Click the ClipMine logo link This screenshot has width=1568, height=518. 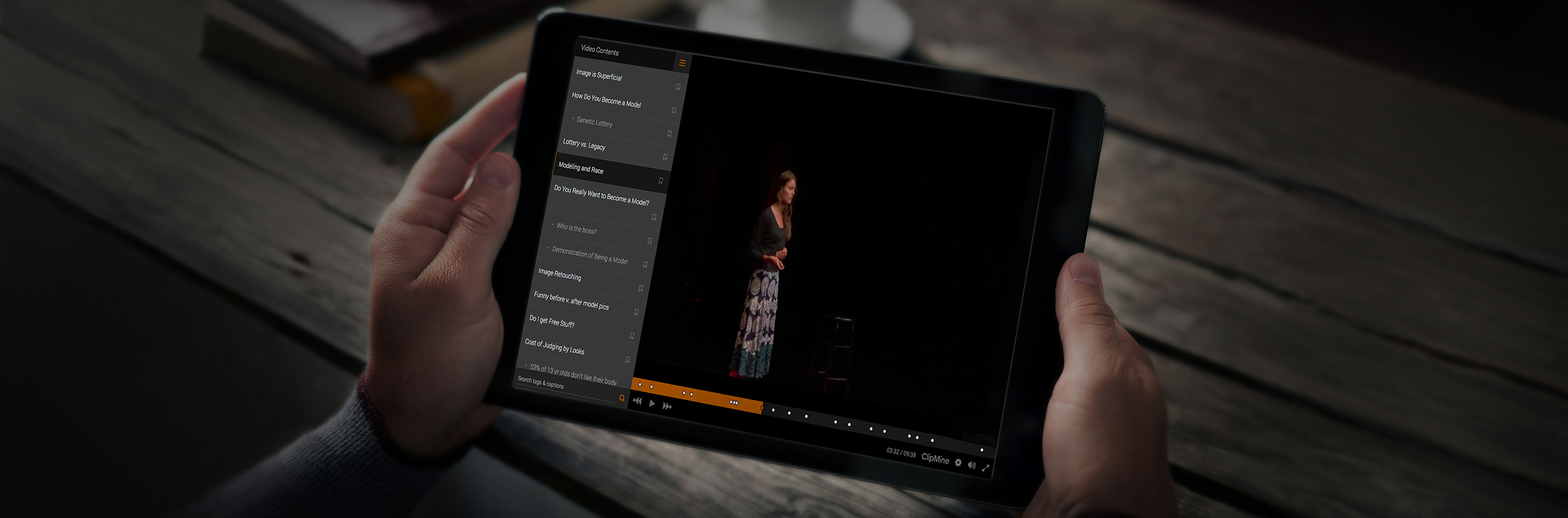pyautogui.click(x=935, y=458)
